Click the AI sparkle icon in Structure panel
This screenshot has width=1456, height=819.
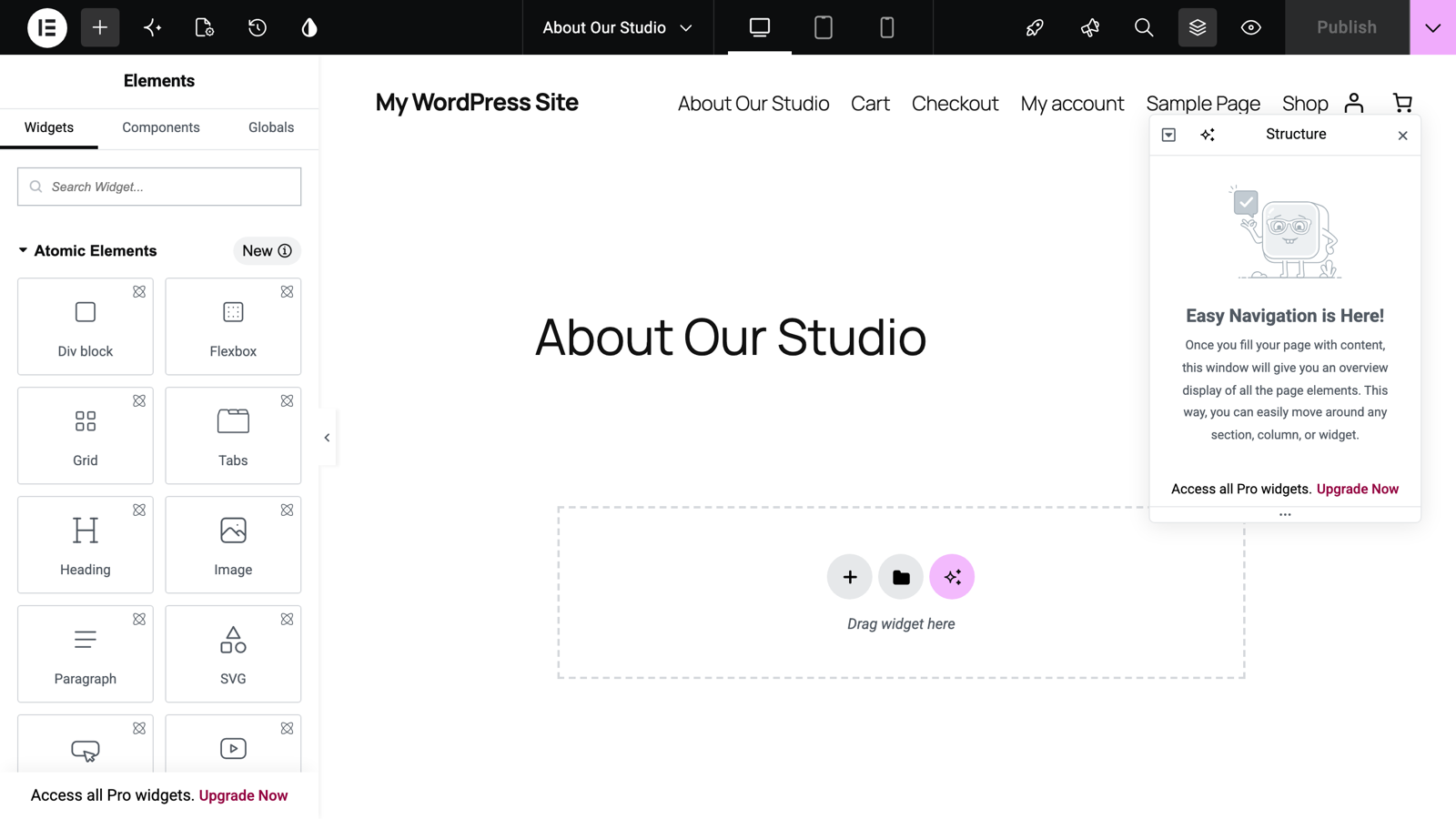point(1208,135)
